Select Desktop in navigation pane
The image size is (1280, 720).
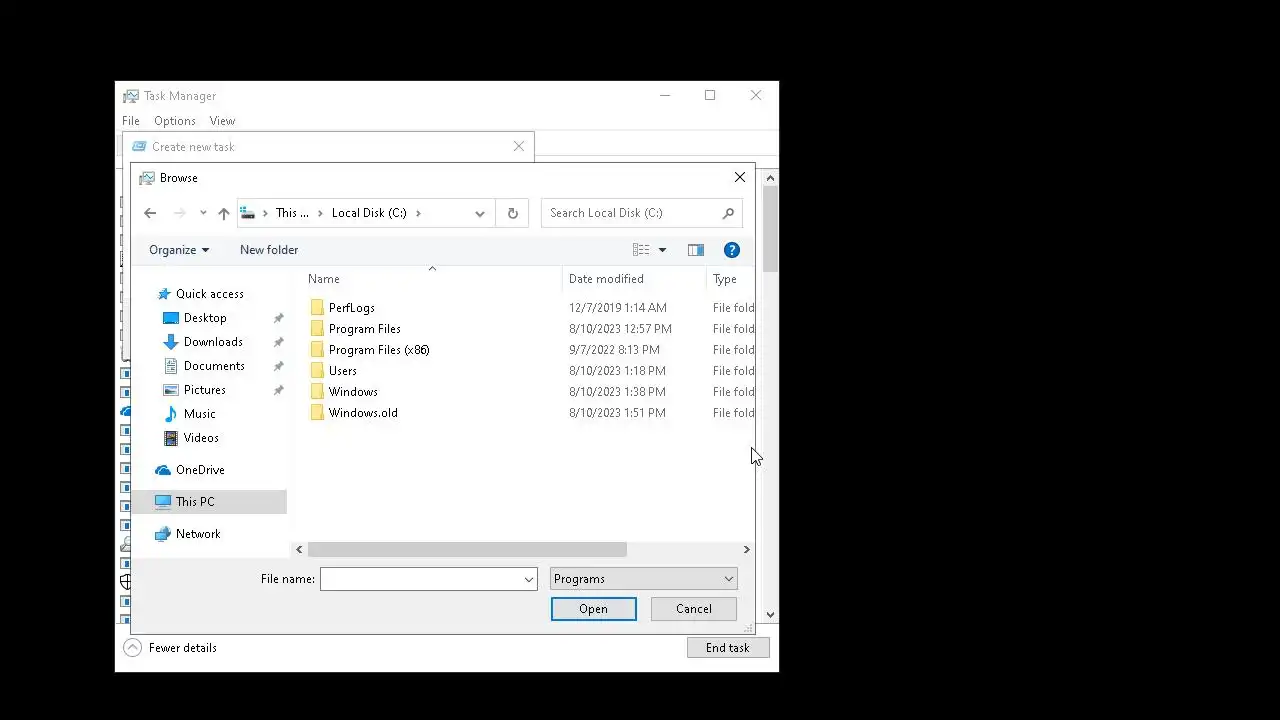coord(205,318)
